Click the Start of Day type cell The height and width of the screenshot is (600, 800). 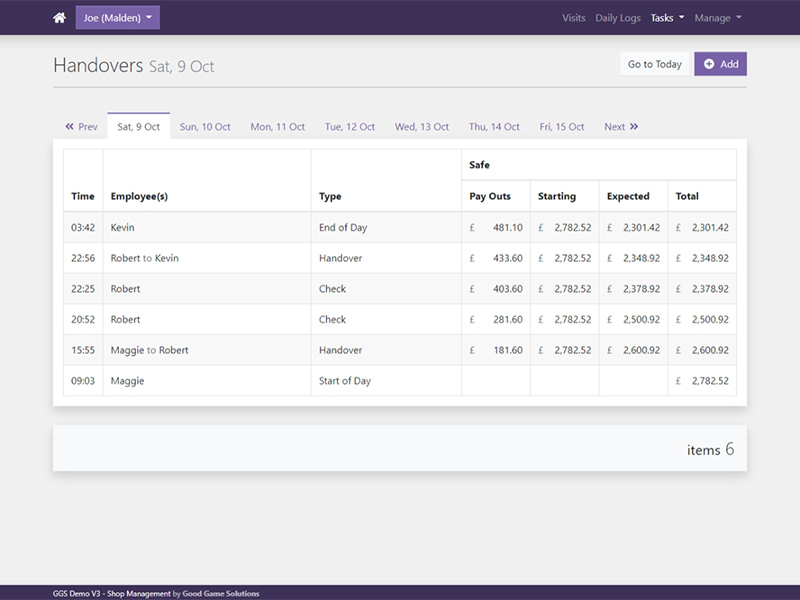386,381
